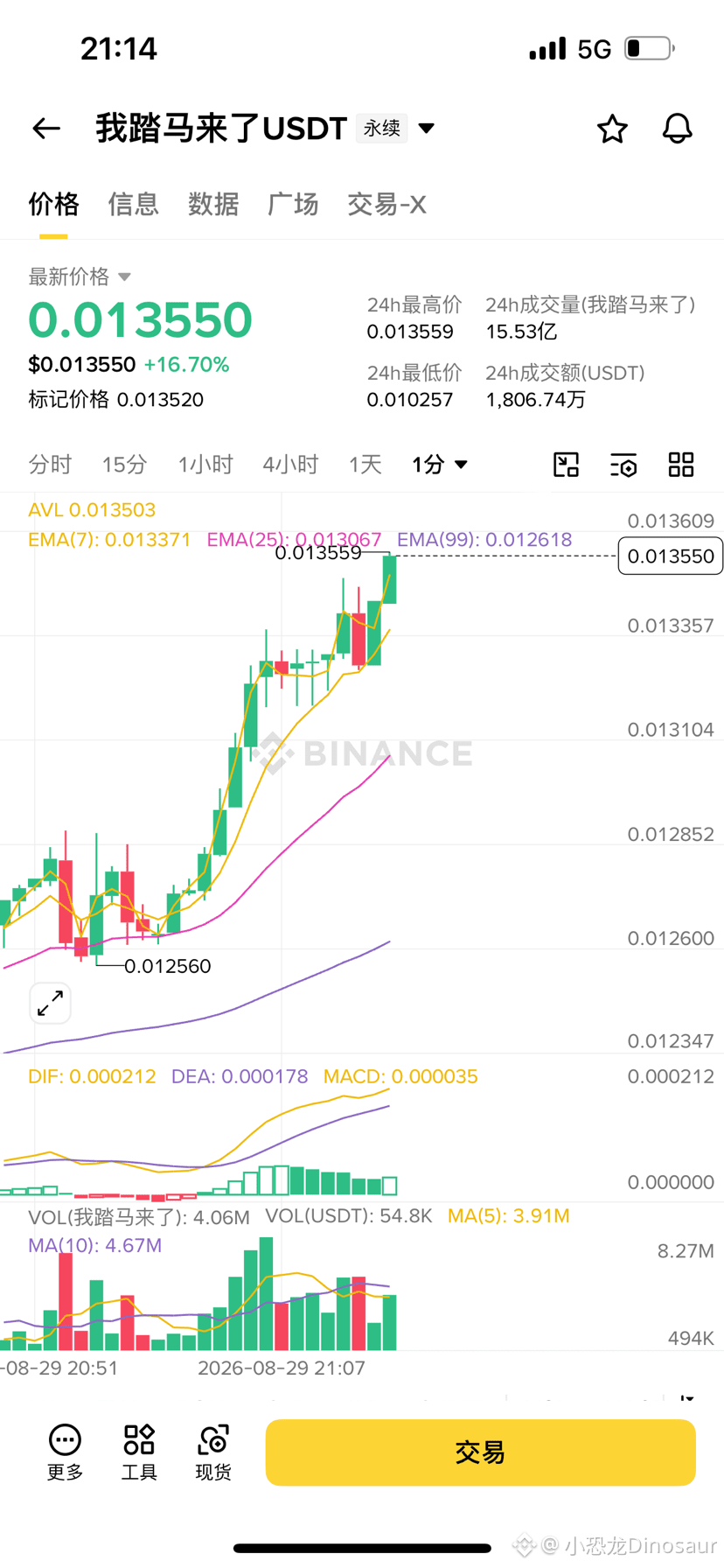Add pair to favorites with star icon
Image resolution: width=724 pixels, height=1568 pixels.
612,129
